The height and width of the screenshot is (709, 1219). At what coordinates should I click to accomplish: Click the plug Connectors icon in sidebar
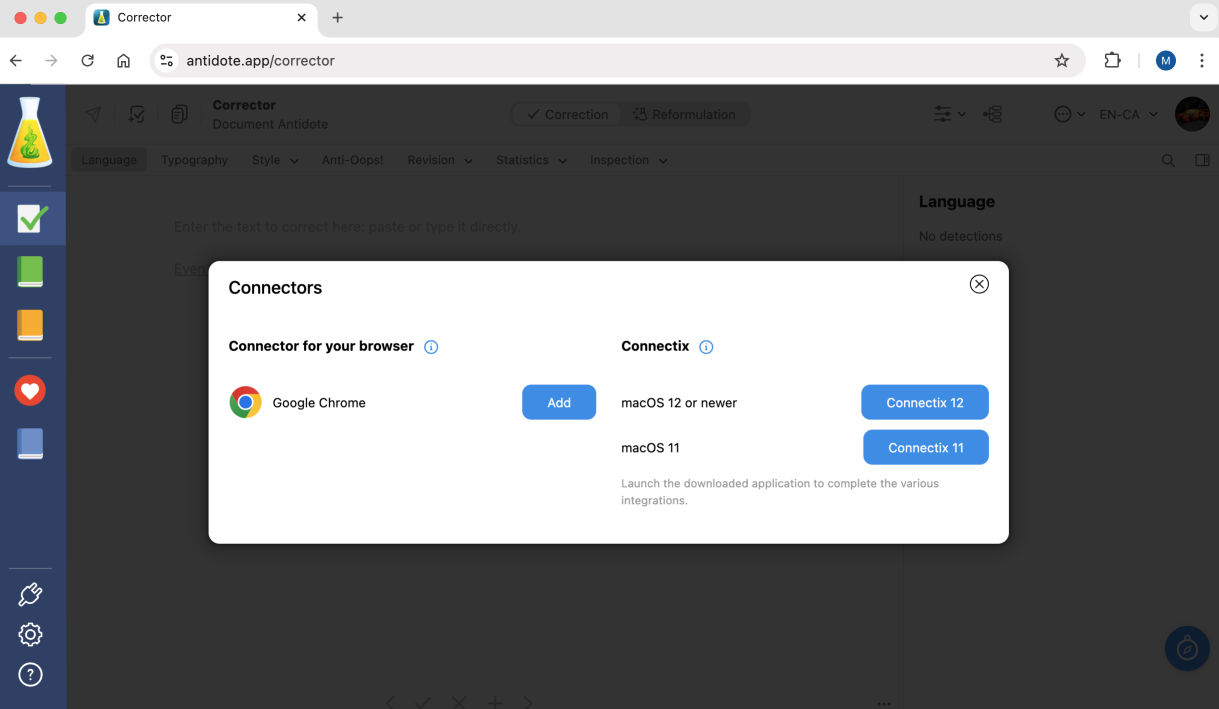click(30, 595)
